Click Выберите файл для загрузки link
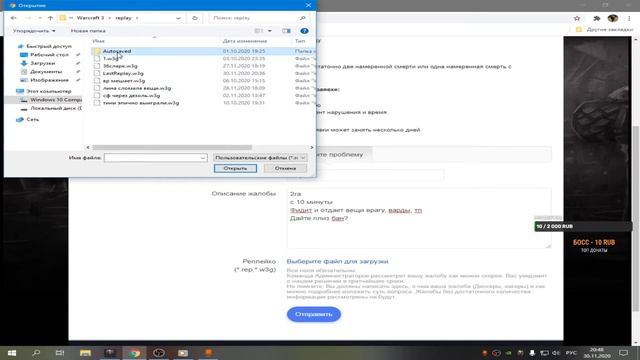Viewport: 640px width, 360px height. pyautogui.click(x=337, y=261)
